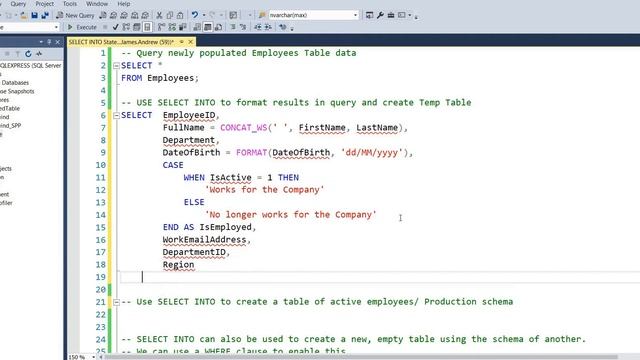The image size is (640, 360).
Task: Click Display Estimated Execution Plan icon
Action: [x=126, y=27]
